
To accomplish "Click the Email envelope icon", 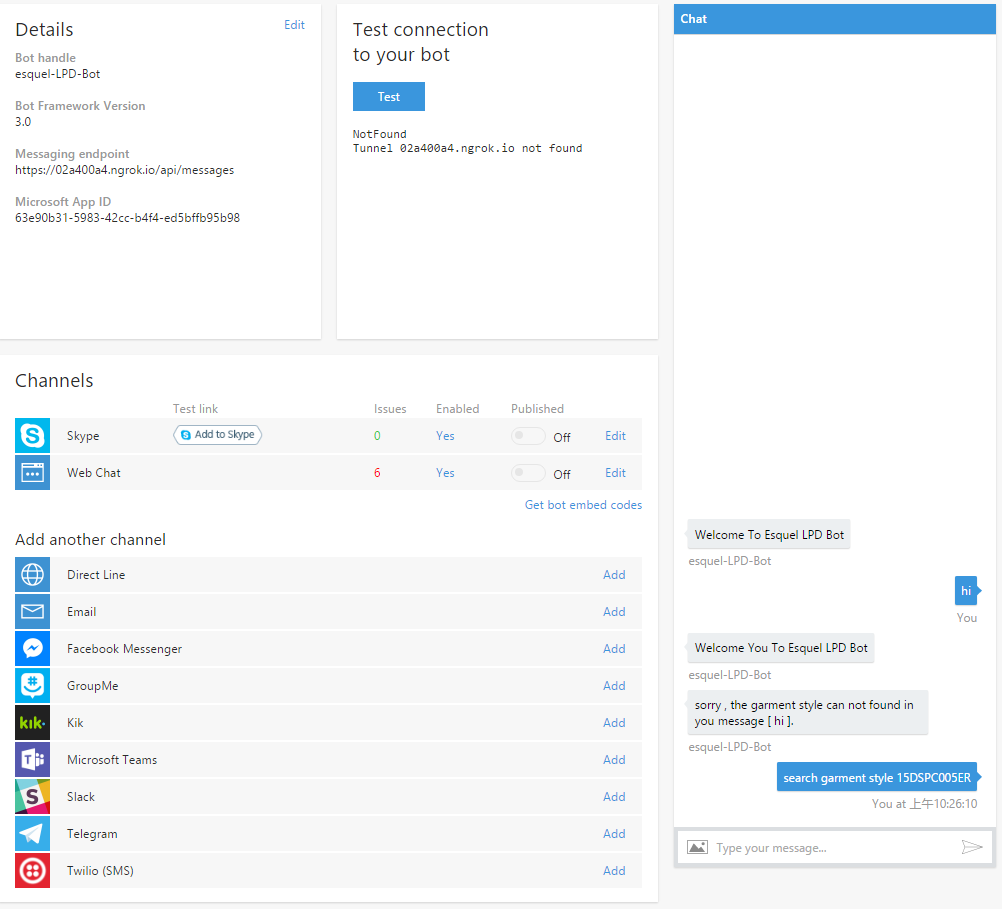I will click(33, 611).
